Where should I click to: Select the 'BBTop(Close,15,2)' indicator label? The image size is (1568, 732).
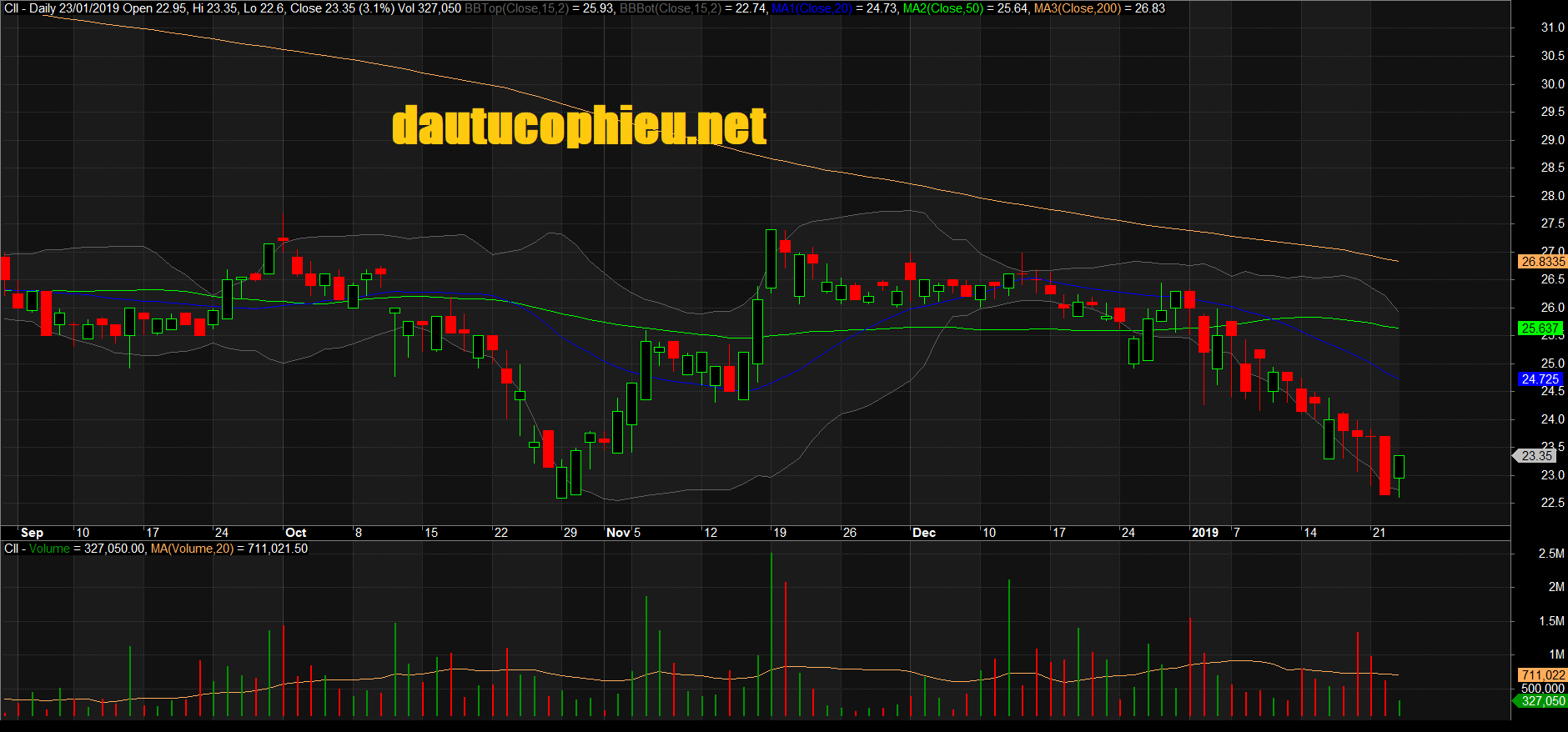(516, 8)
